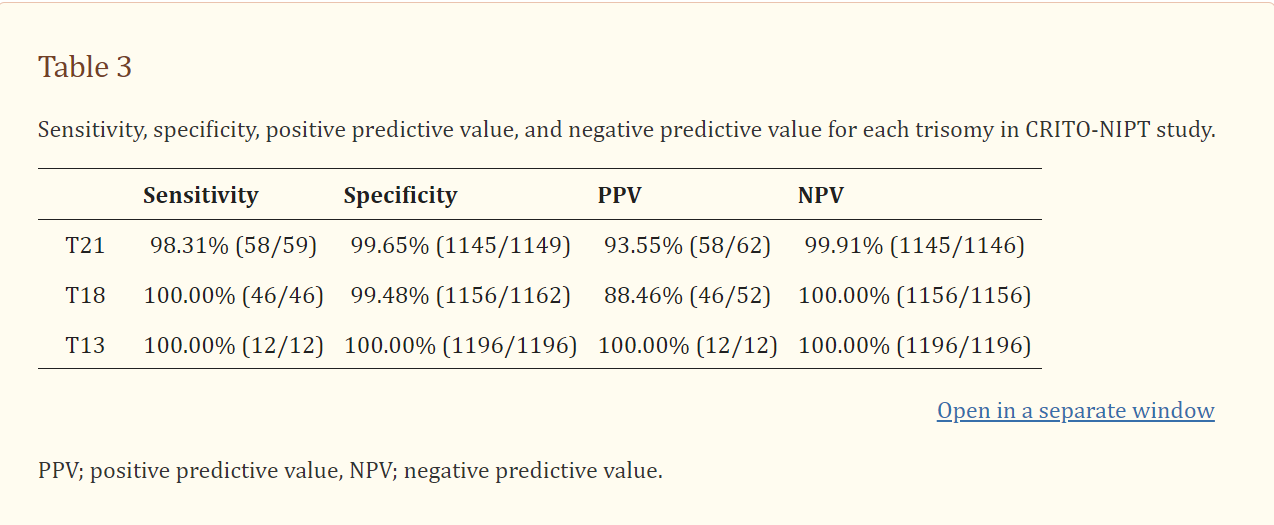1274x525 pixels.
Task: Click the T18 specificity value 99.48% (1156/1162)
Action: [x=460, y=295]
